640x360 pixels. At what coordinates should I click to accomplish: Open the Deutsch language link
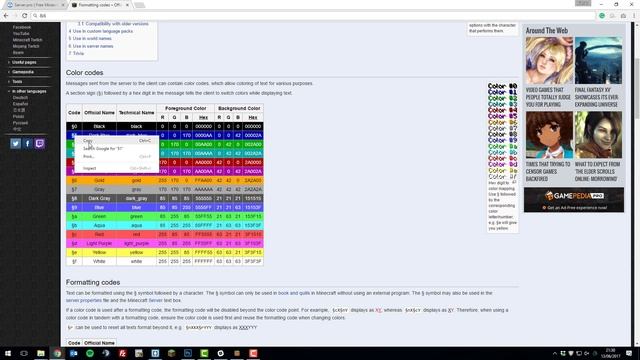point(20,98)
